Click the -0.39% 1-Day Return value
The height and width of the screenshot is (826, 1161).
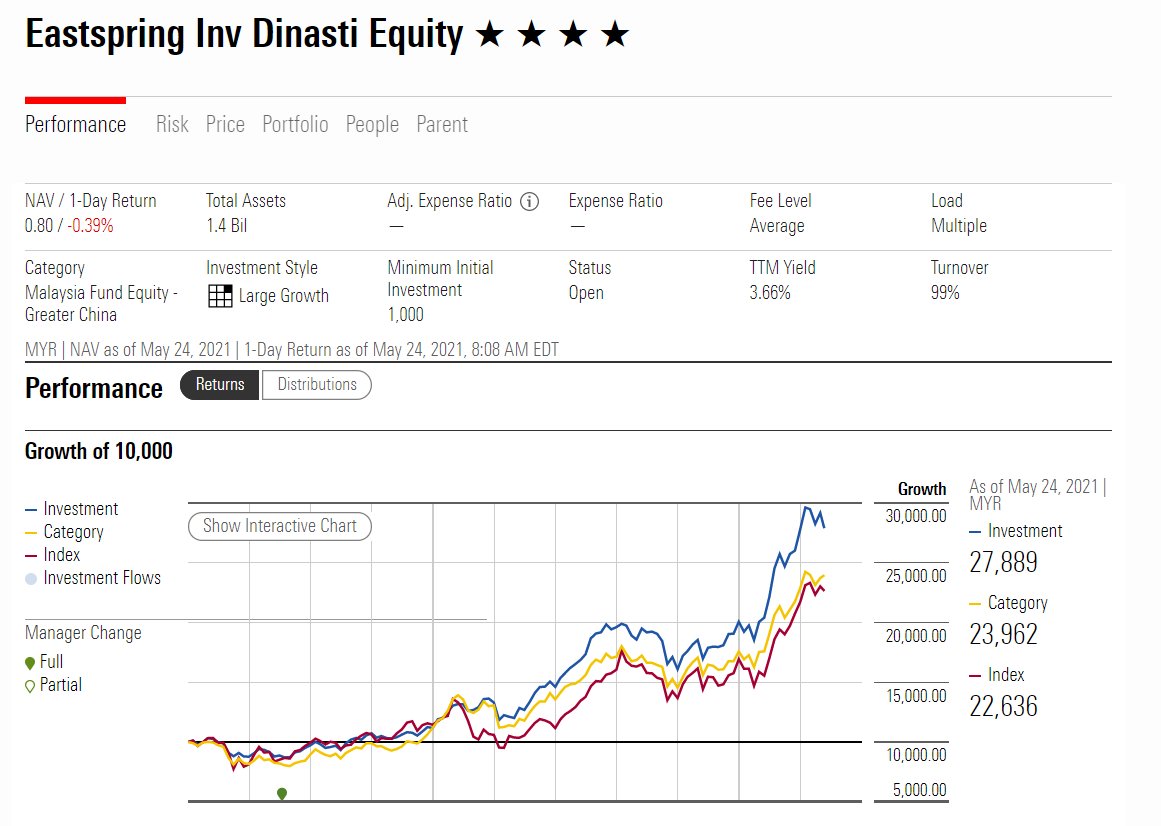(x=90, y=226)
